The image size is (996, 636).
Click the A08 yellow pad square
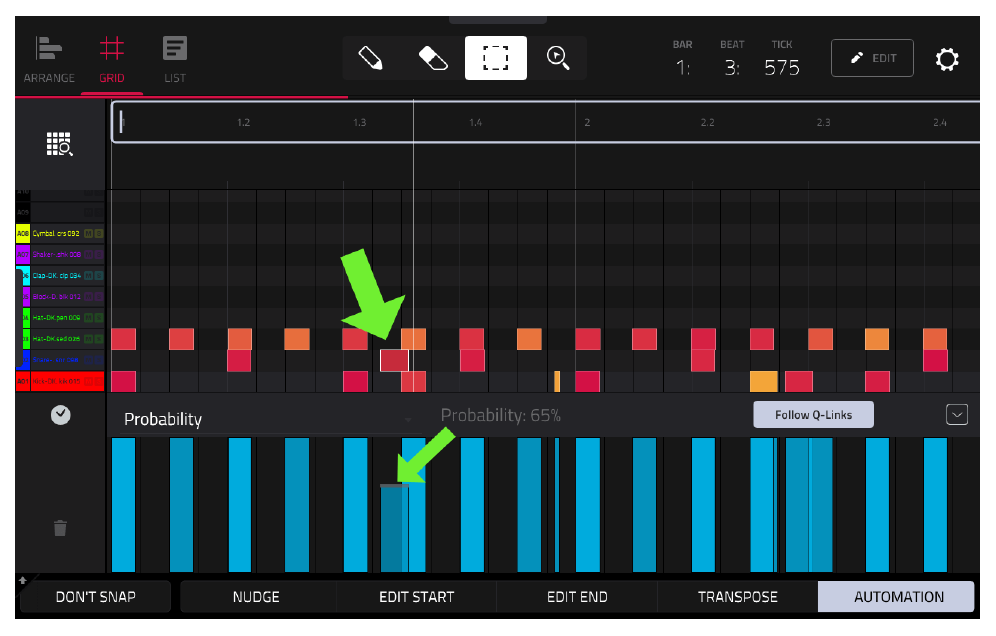pyautogui.click(x=23, y=233)
